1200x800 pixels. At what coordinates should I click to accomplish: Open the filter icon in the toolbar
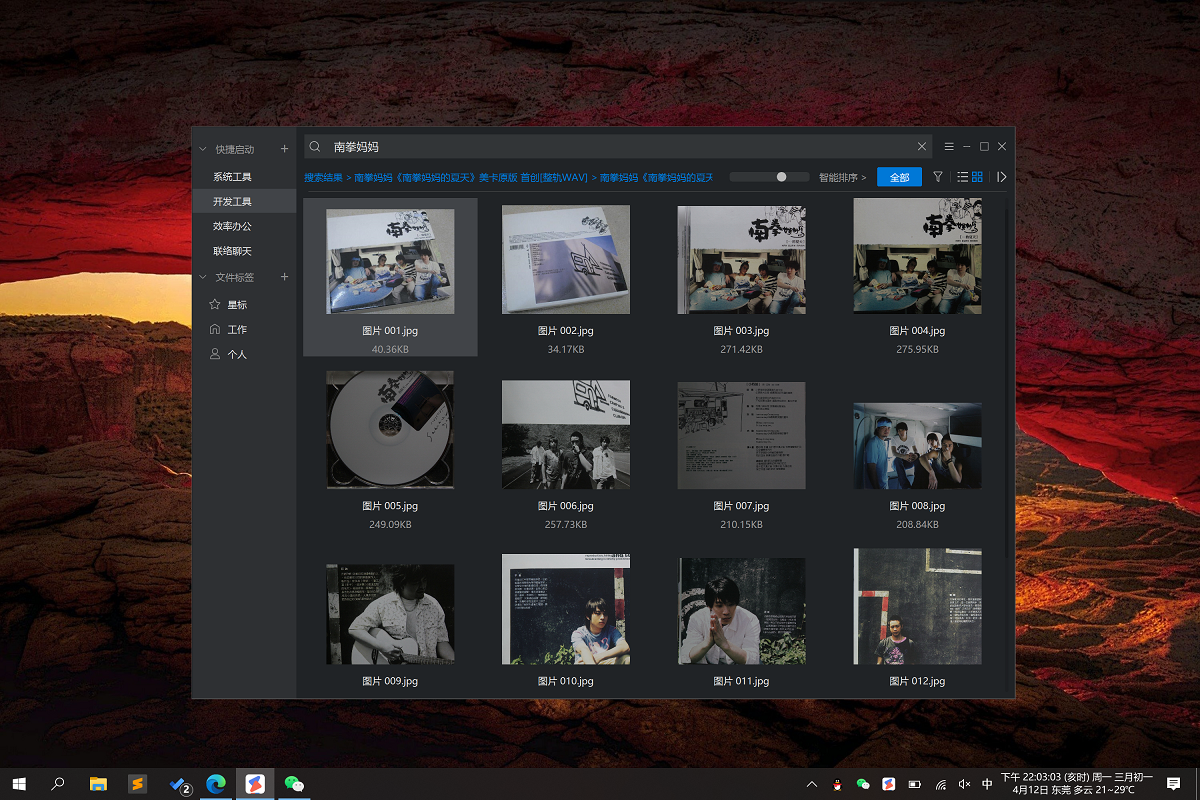[x=937, y=176]
